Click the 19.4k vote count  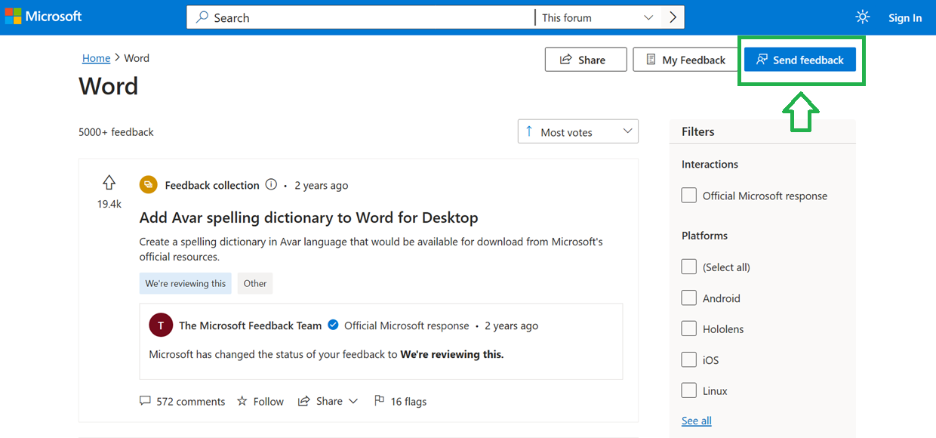(109, 204)
